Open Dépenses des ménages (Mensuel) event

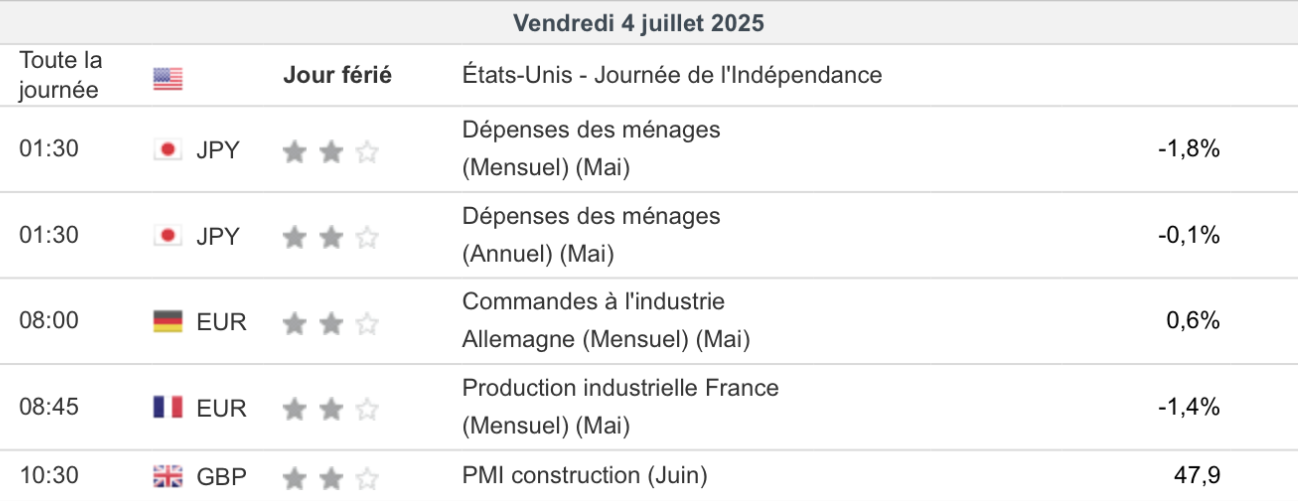pos(590,149)
